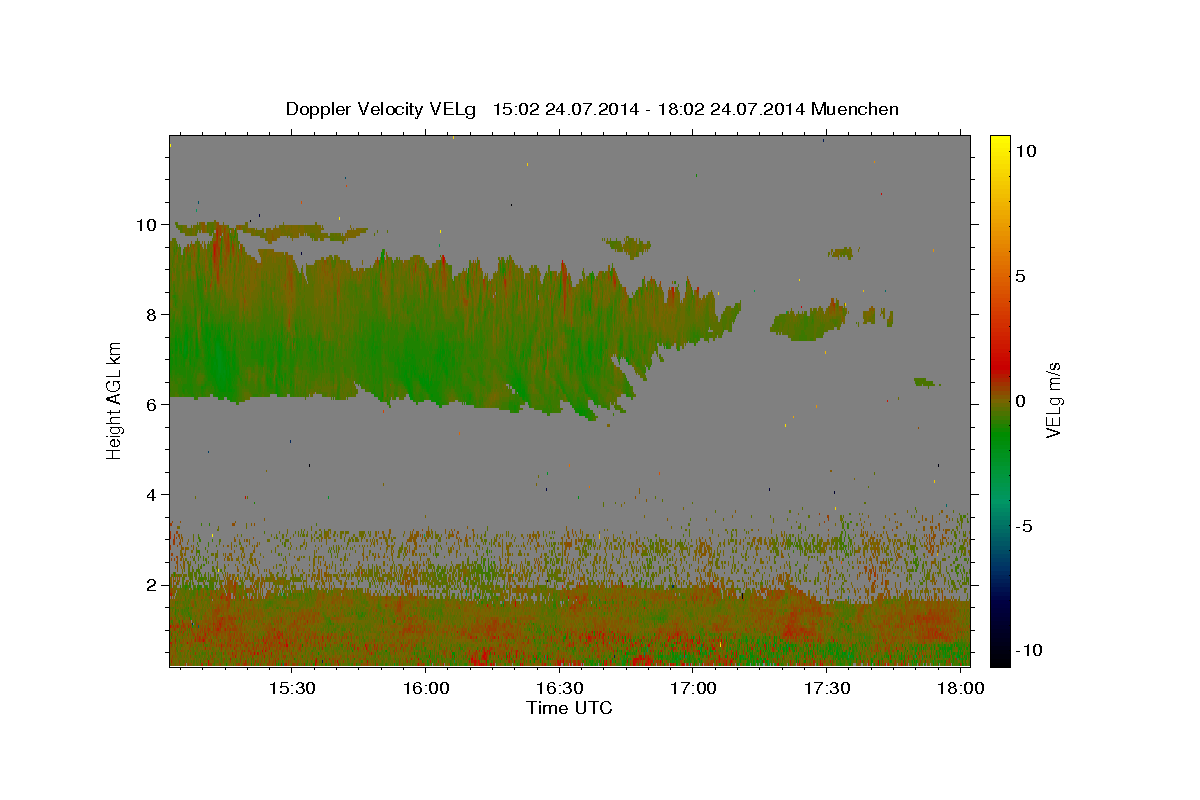Click the height axis label 6
Image resolution: width=1200 pixels, height=800 pixels.
pyautogui.click(x=151, y=405)
